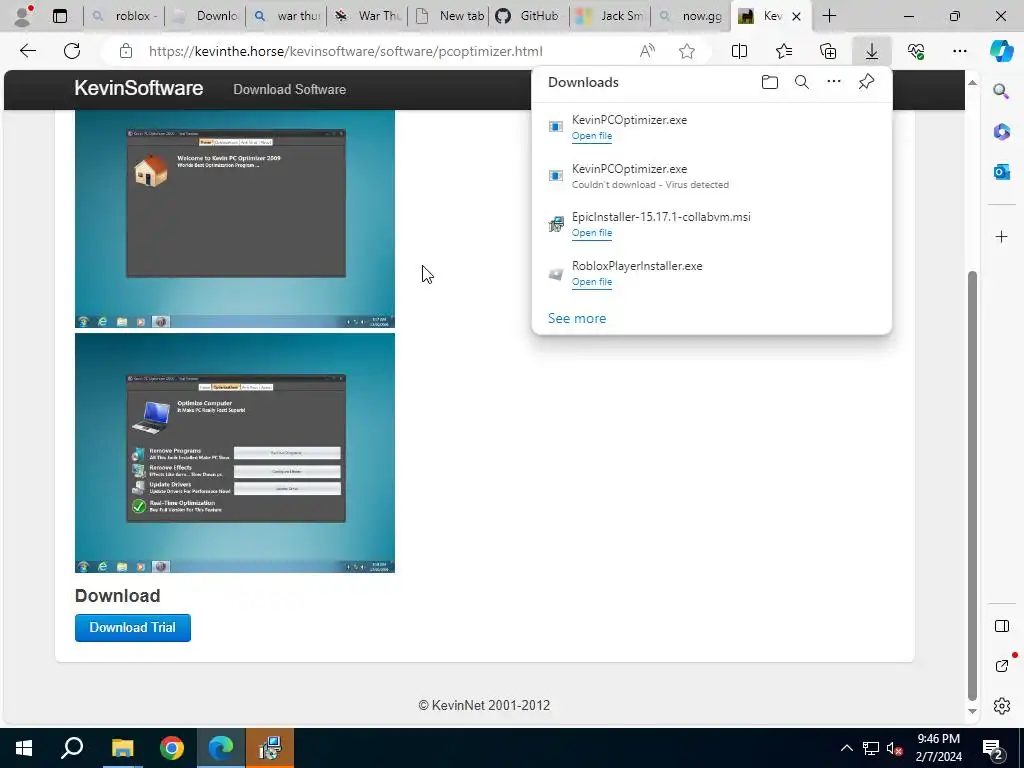Click the page vertical scrollbar thumb

coord(972,485)
